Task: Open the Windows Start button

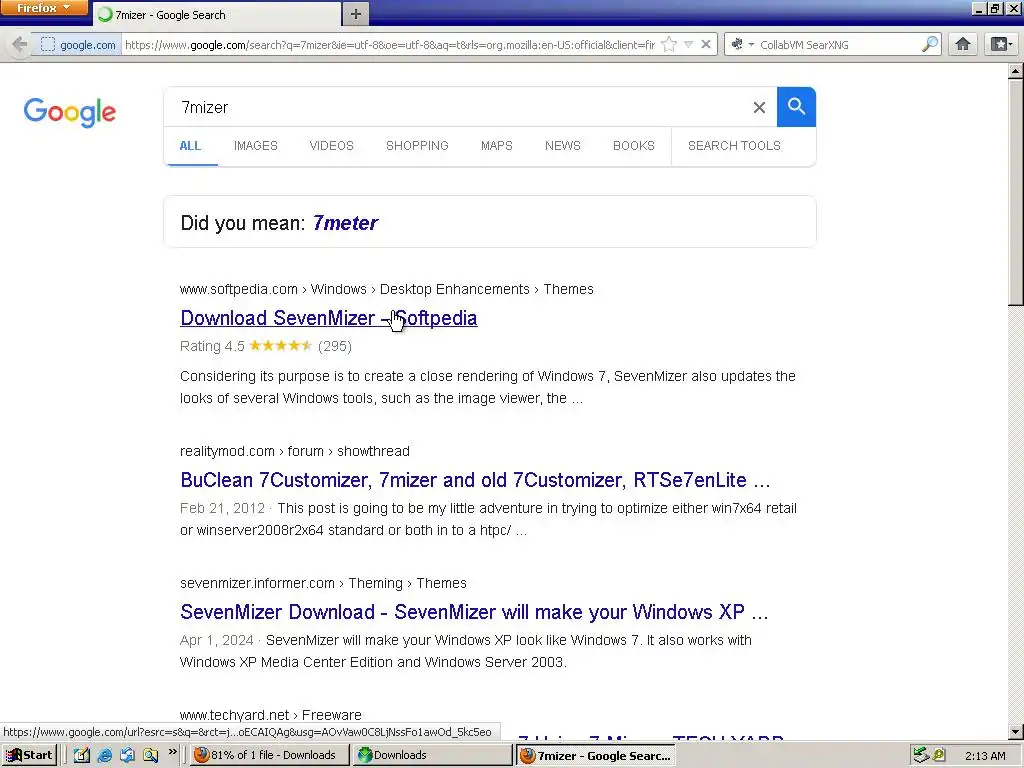Action: pos(29,755)
